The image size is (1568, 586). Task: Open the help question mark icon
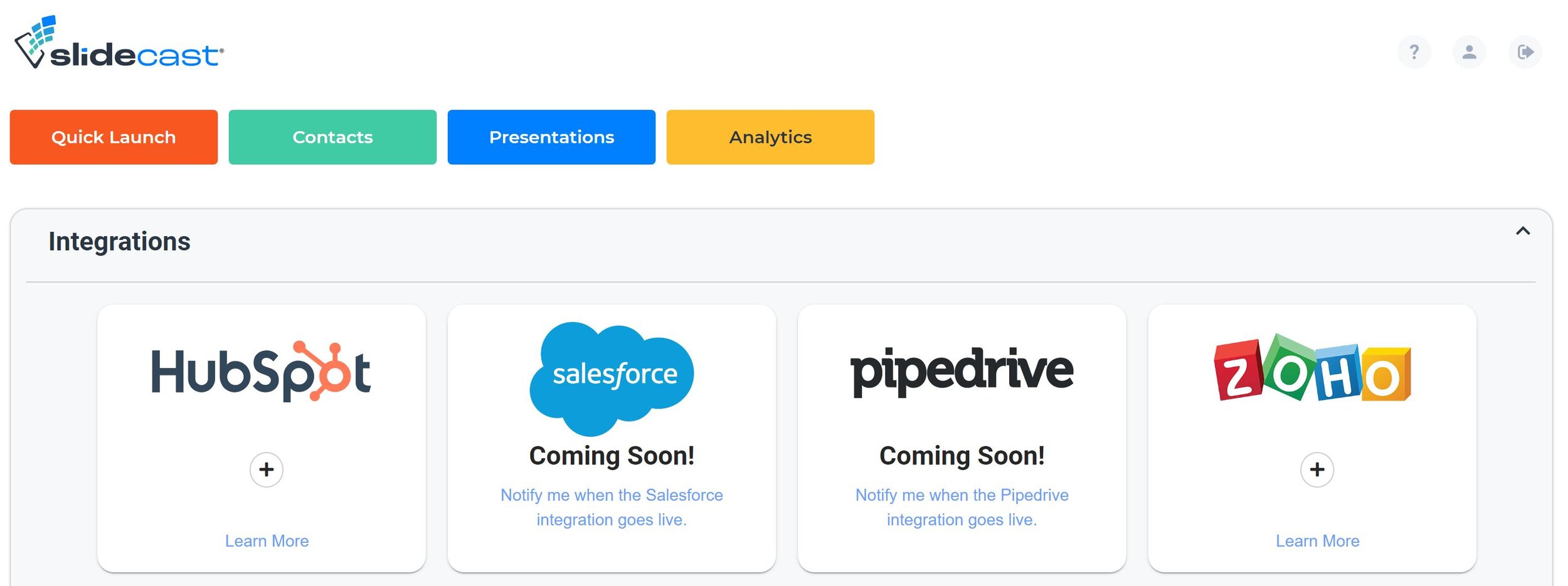coord(1414,52)
